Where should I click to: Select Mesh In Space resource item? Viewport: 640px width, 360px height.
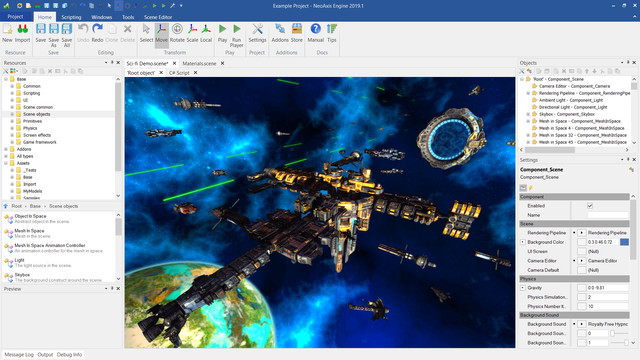pos(29,231)
